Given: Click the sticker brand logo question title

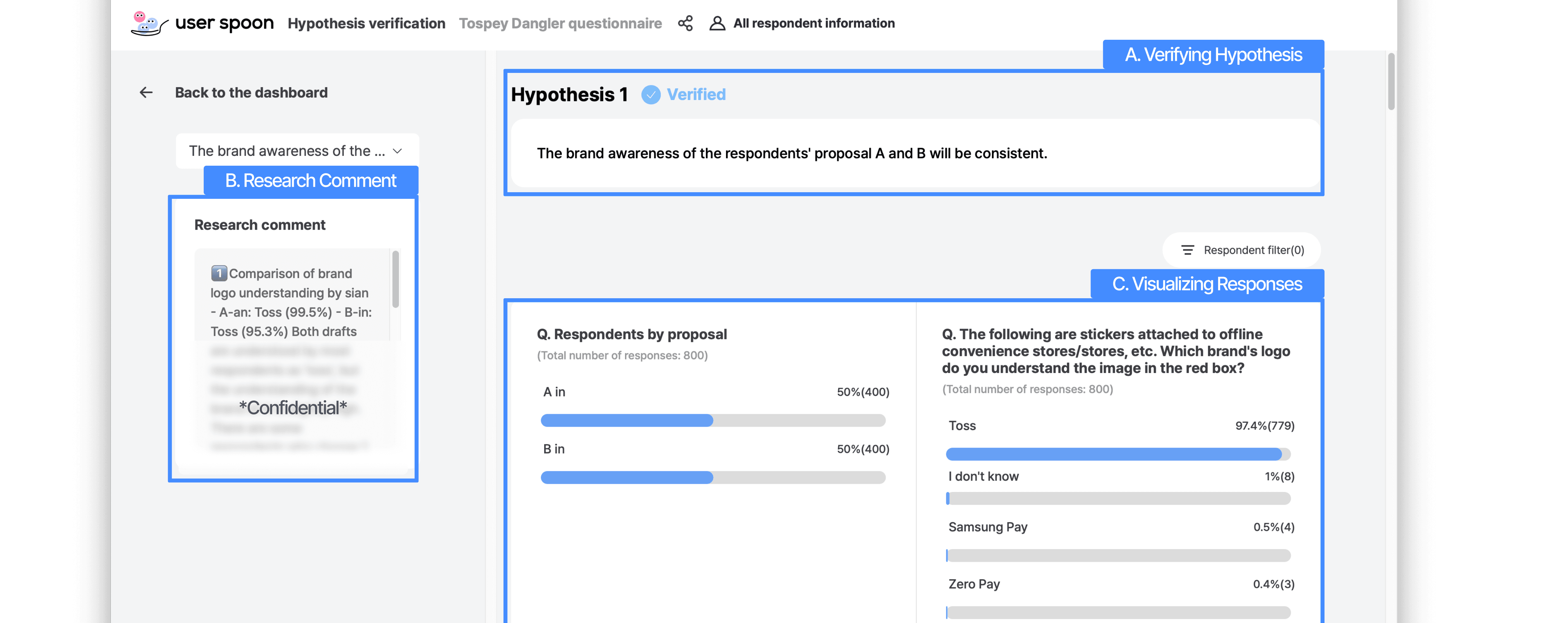Looking at the screenshot, I should click(x=1116, y=351).
